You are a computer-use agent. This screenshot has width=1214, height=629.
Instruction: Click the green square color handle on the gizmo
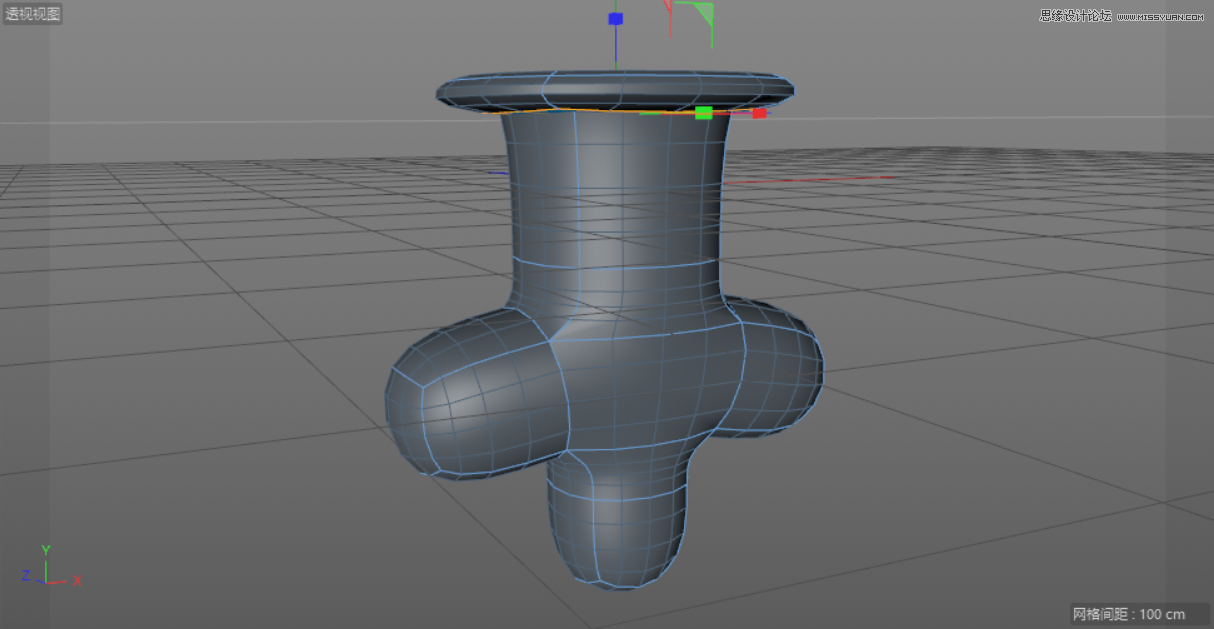tap(704, 113)
